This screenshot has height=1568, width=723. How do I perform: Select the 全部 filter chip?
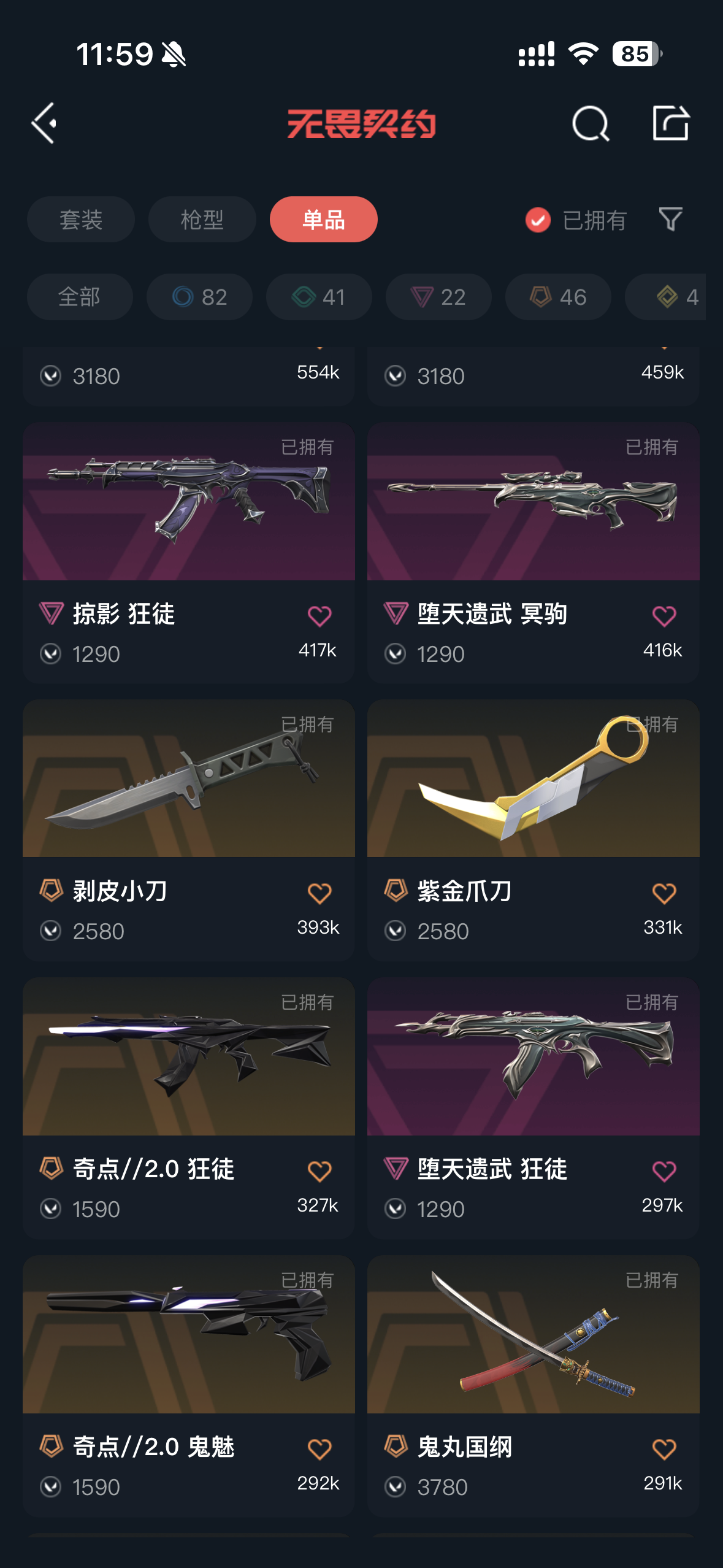click(80, 297)
